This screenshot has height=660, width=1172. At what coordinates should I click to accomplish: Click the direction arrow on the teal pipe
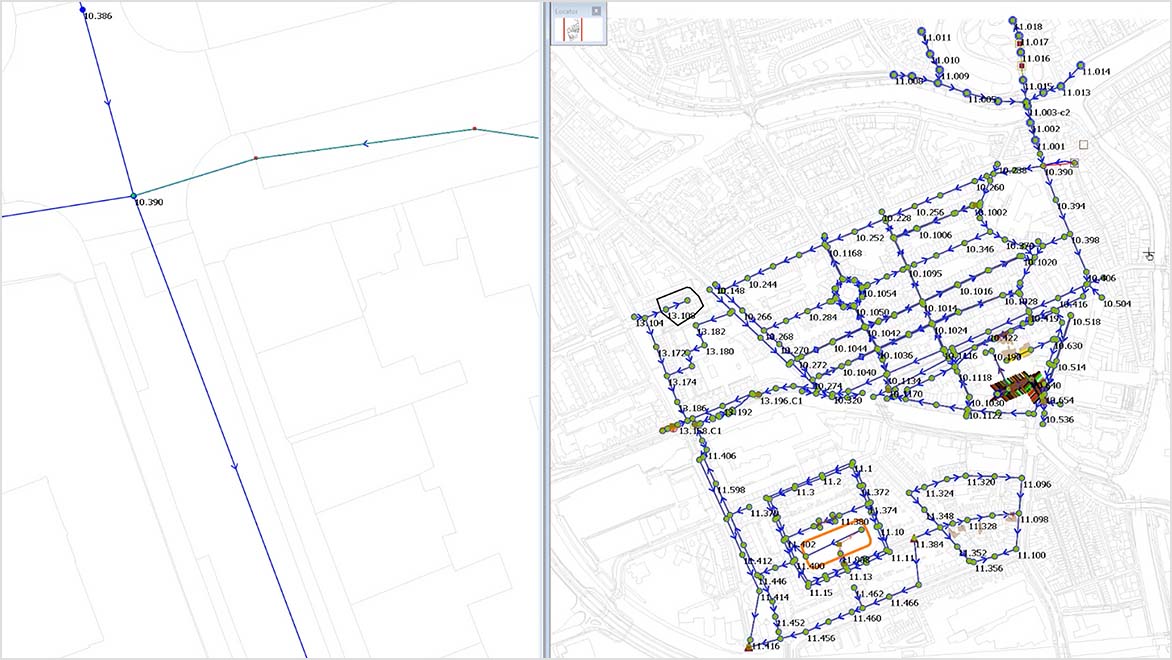click(x=365, y=144)
